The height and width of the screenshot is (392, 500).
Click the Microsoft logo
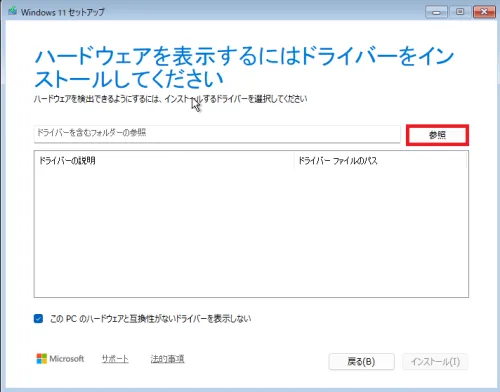(60, 359)
